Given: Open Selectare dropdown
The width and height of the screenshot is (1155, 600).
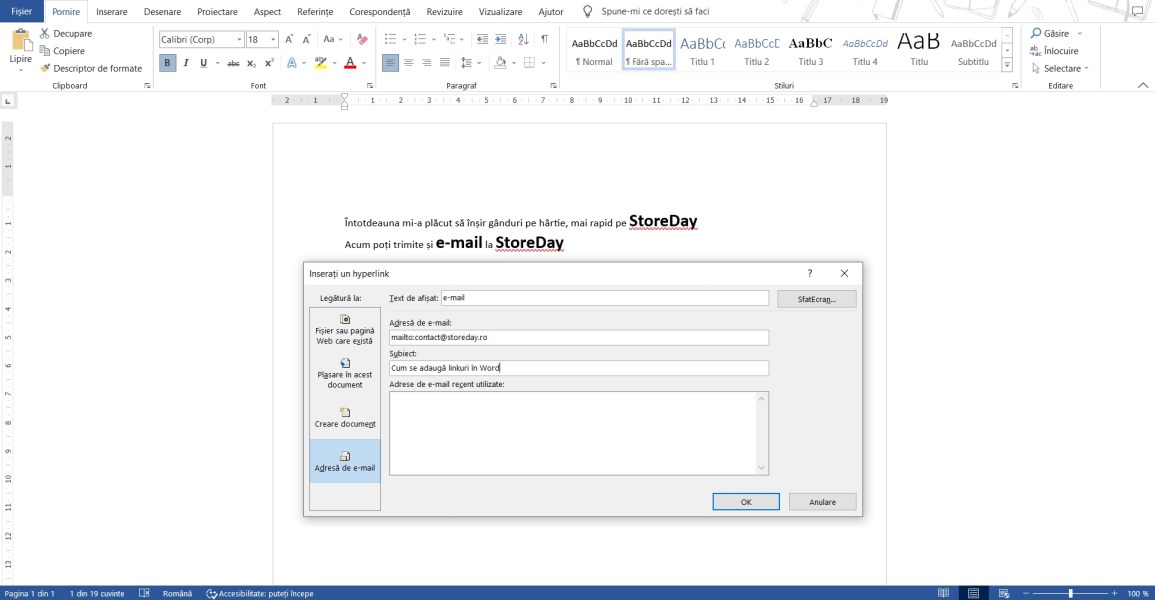Looking at the screenshot, I should click(1059, 68).
